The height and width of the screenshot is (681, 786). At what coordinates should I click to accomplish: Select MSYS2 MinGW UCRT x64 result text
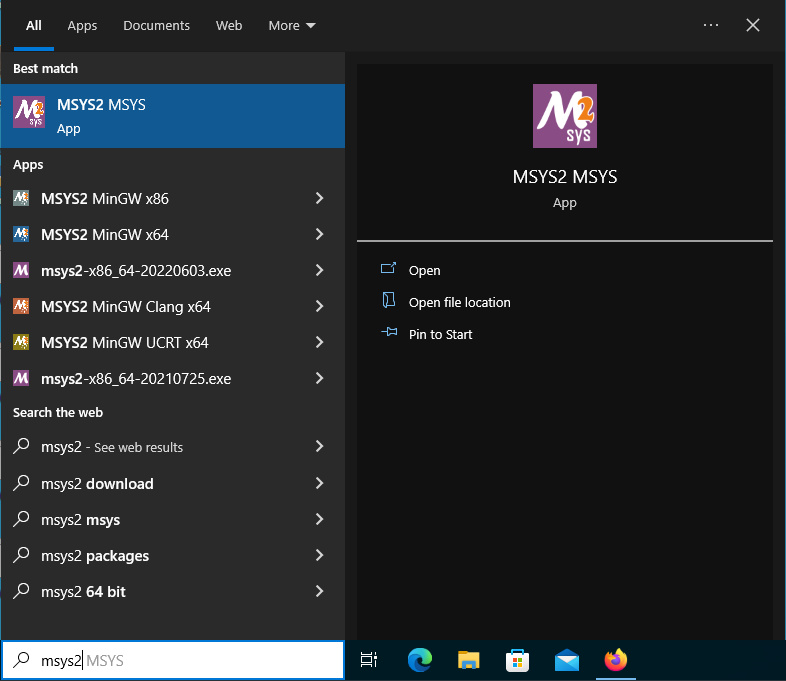click(124, 343)
